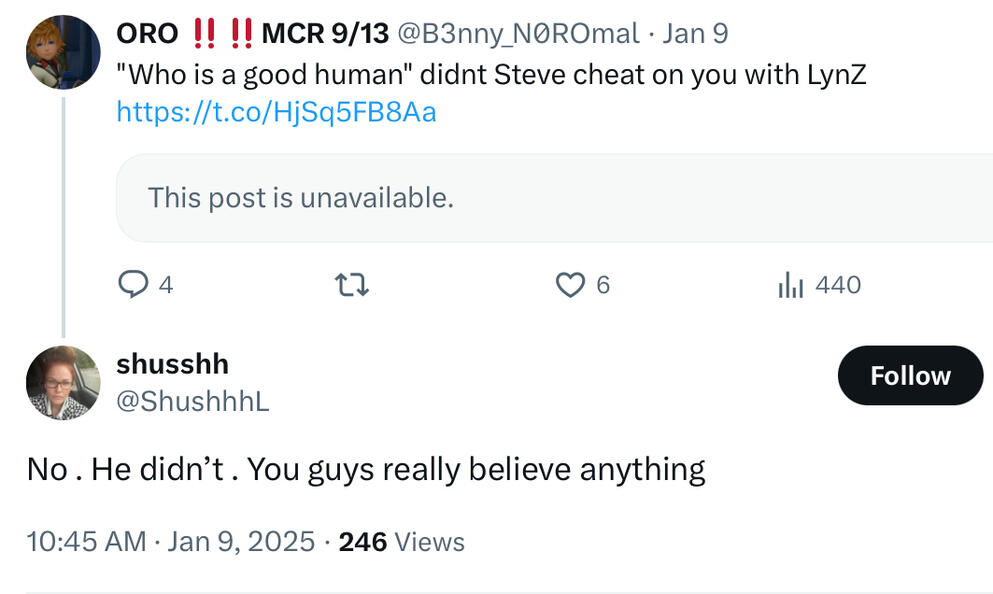
Task: Open the @ShushhhL handle
Action: pyautogui.click(x=192, y=401)
